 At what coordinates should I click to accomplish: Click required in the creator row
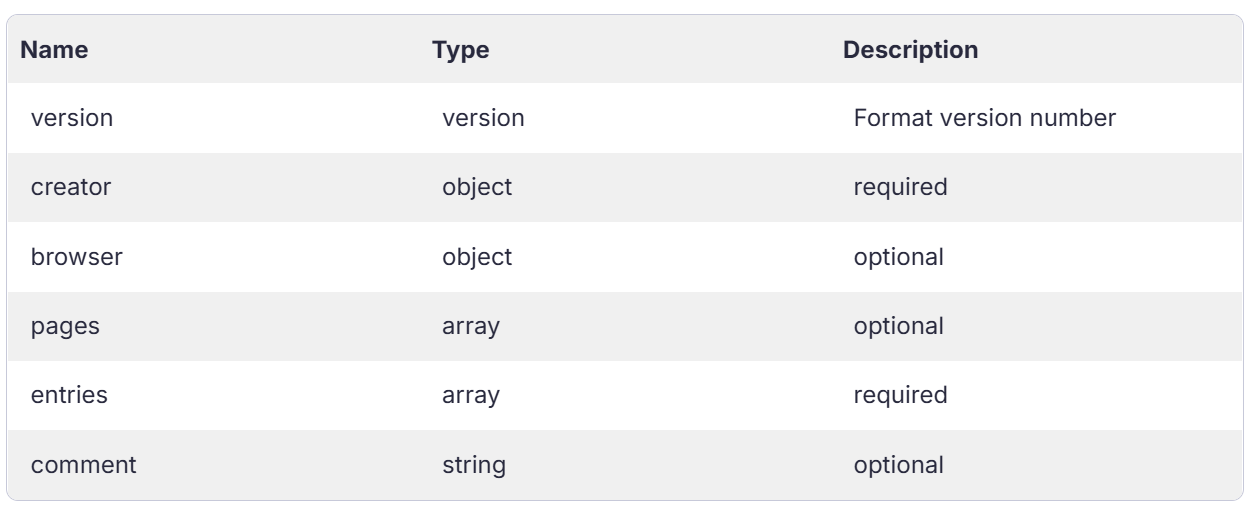[901, 187]
